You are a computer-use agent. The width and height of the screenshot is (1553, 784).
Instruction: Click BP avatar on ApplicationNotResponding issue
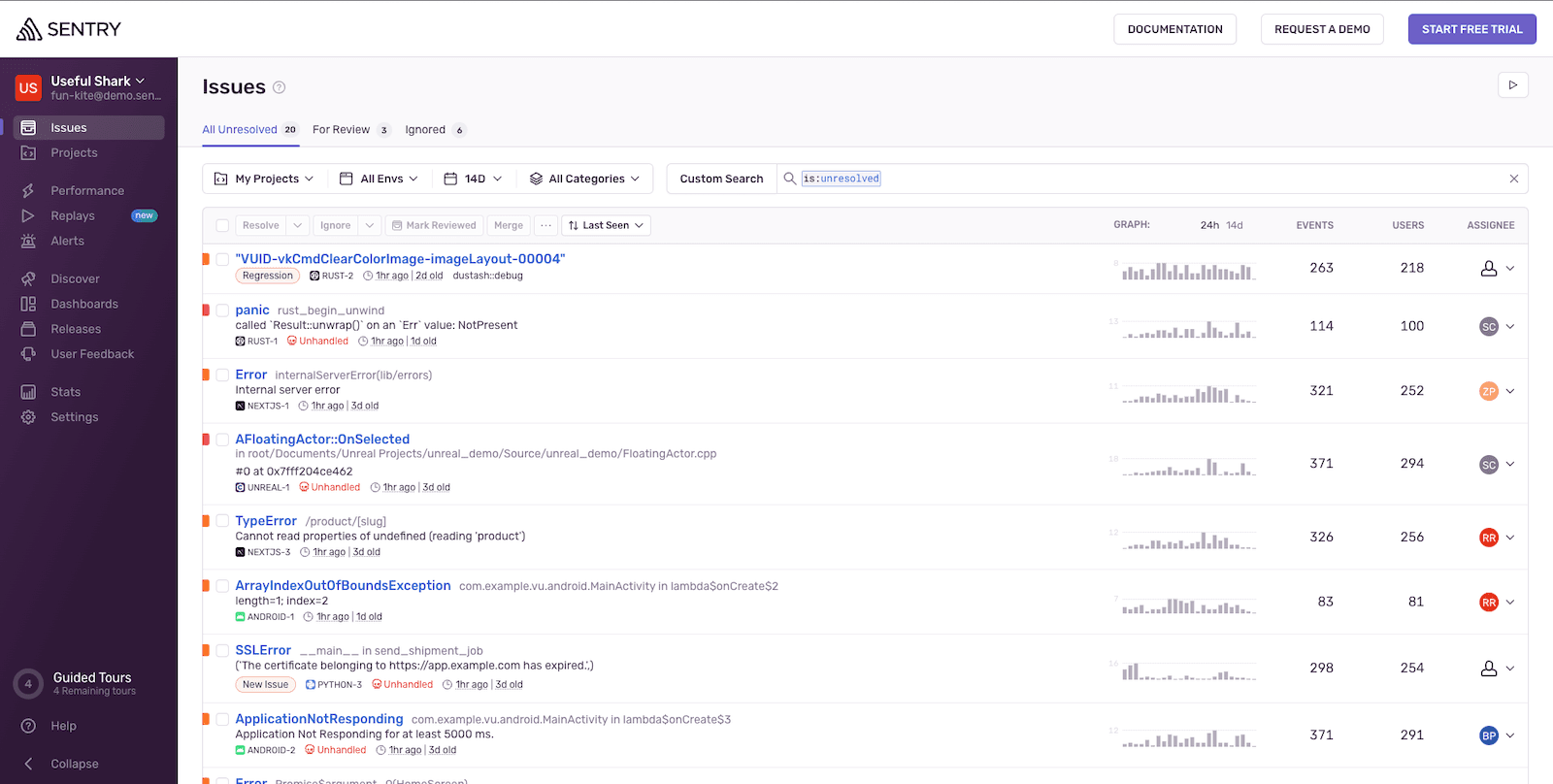(1489, 736)
